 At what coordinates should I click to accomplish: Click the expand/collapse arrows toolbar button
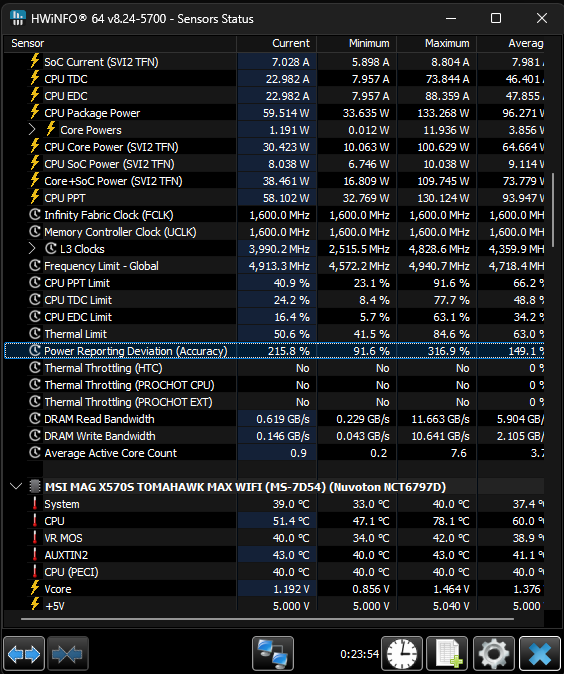[x=24, y=654]
